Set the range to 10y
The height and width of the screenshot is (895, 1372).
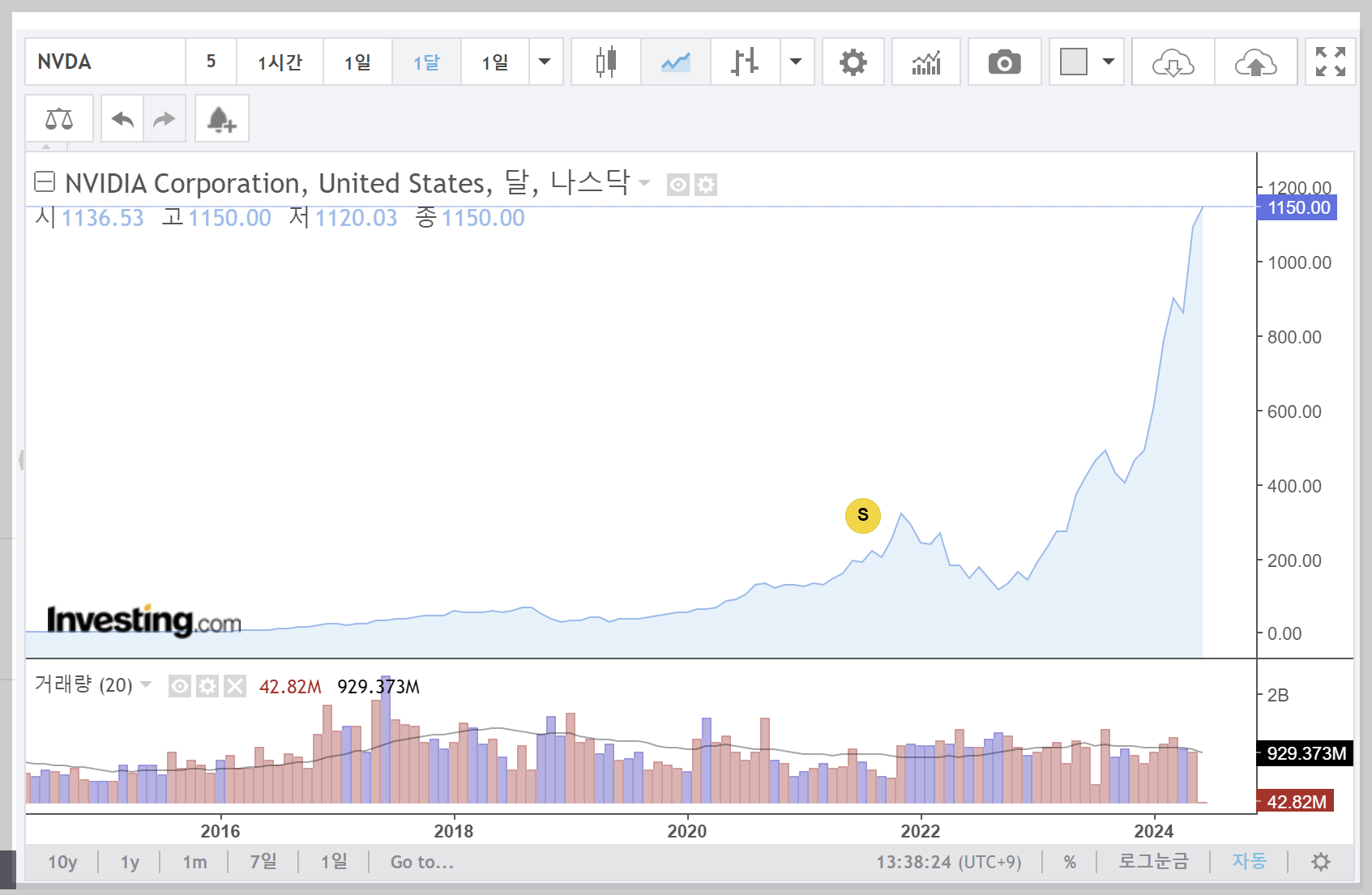(62, 862)
